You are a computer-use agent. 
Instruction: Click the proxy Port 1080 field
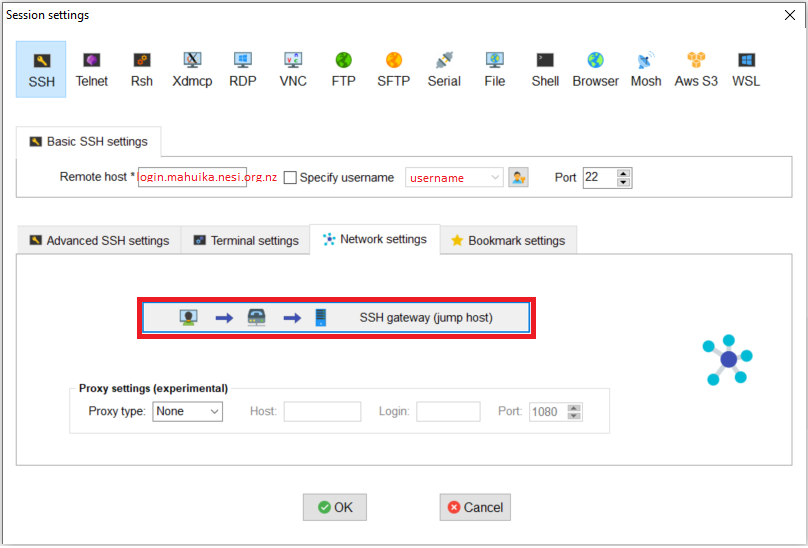(548, 411)
